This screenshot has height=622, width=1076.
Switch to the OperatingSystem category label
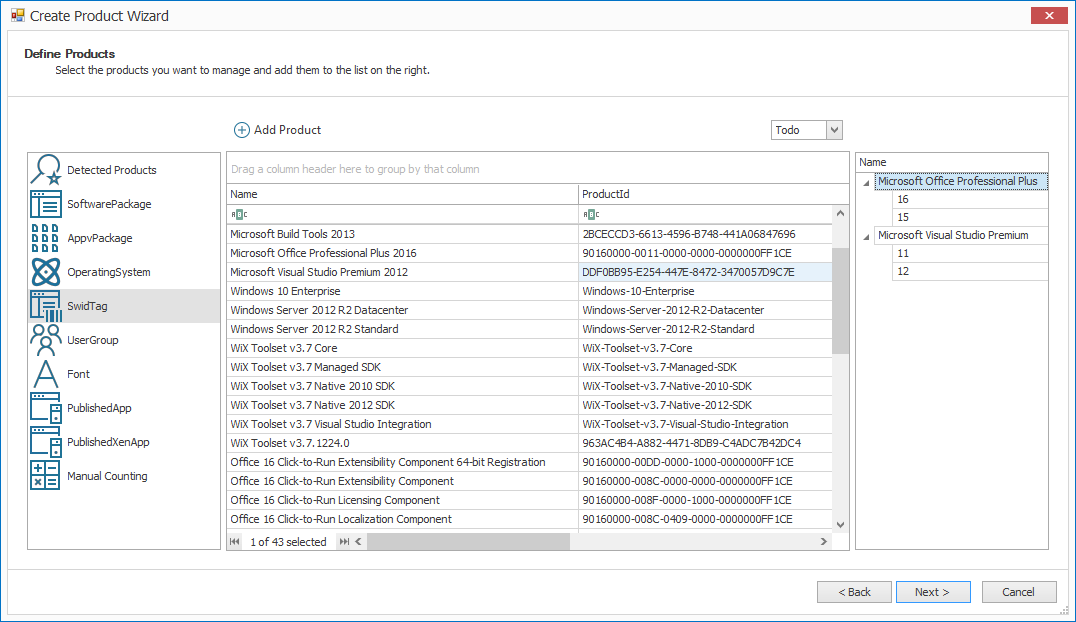point(108,272)
